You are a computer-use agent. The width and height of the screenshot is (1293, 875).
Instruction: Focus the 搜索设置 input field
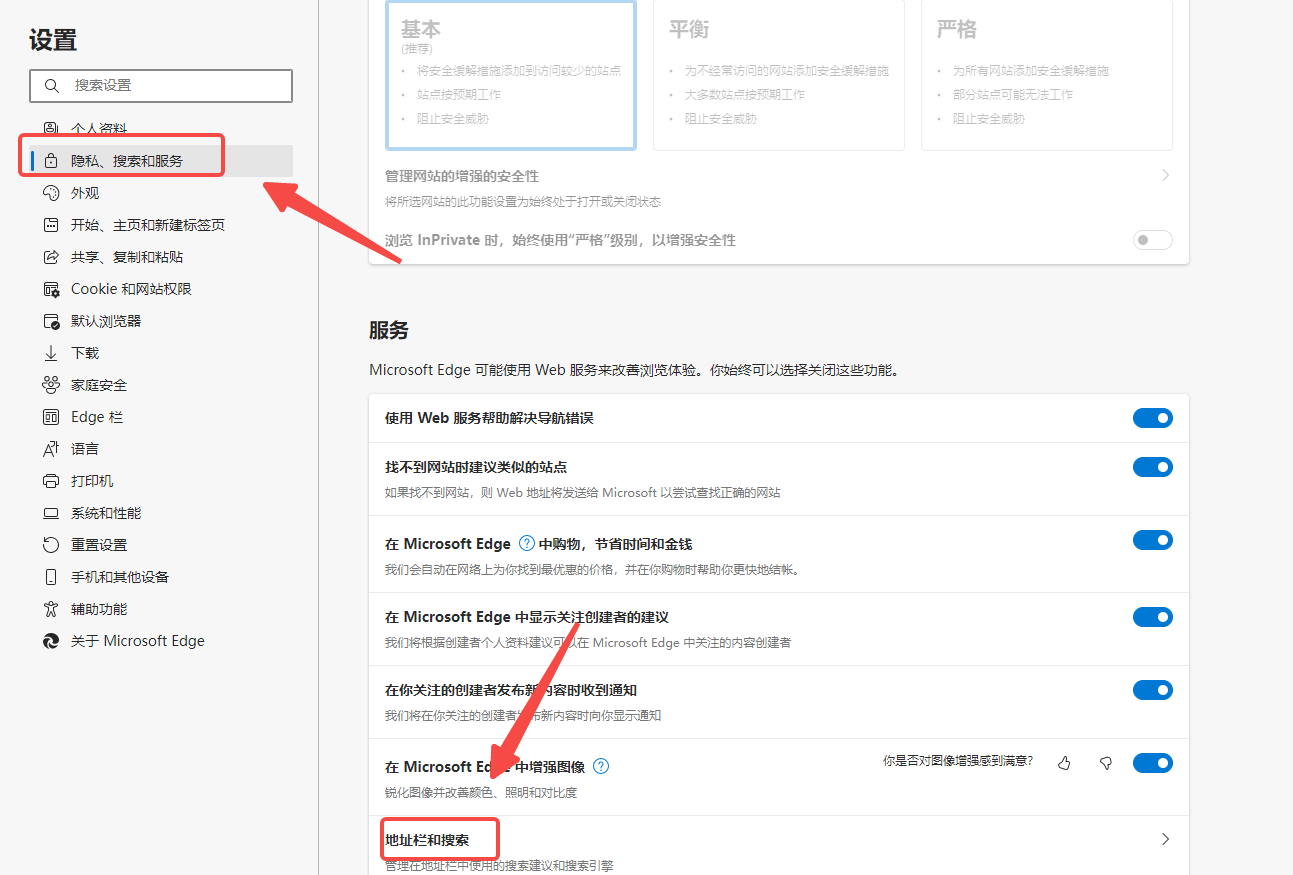pos(161,86)
